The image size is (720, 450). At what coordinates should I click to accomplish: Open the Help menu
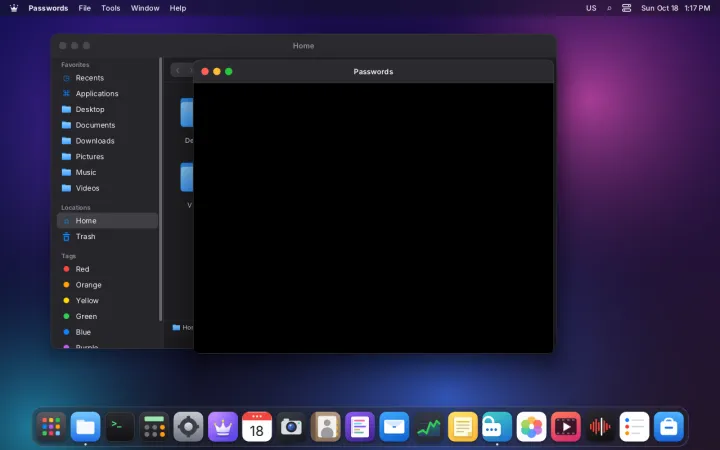tap(178, 8)
